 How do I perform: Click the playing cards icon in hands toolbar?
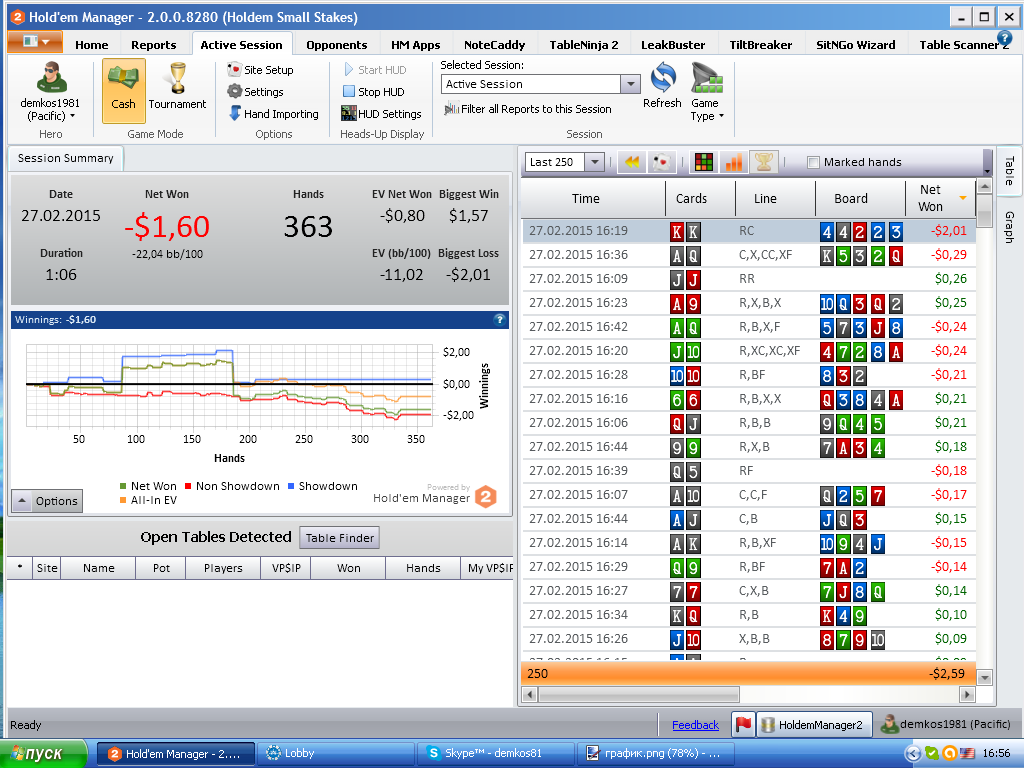tap(661, 162)
